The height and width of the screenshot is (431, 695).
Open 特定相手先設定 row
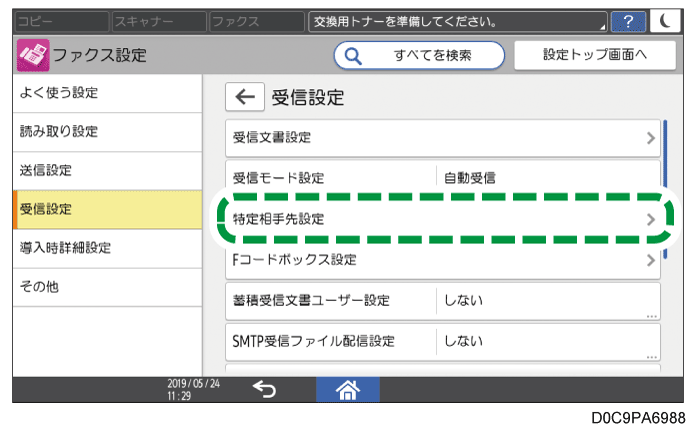click(x=443, y=219)
